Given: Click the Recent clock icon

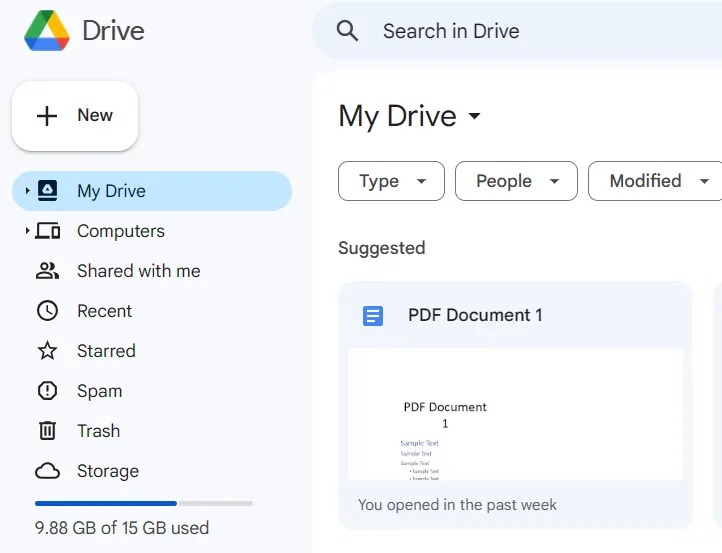Looking at the screenshot, I should (x=47, y=311).
